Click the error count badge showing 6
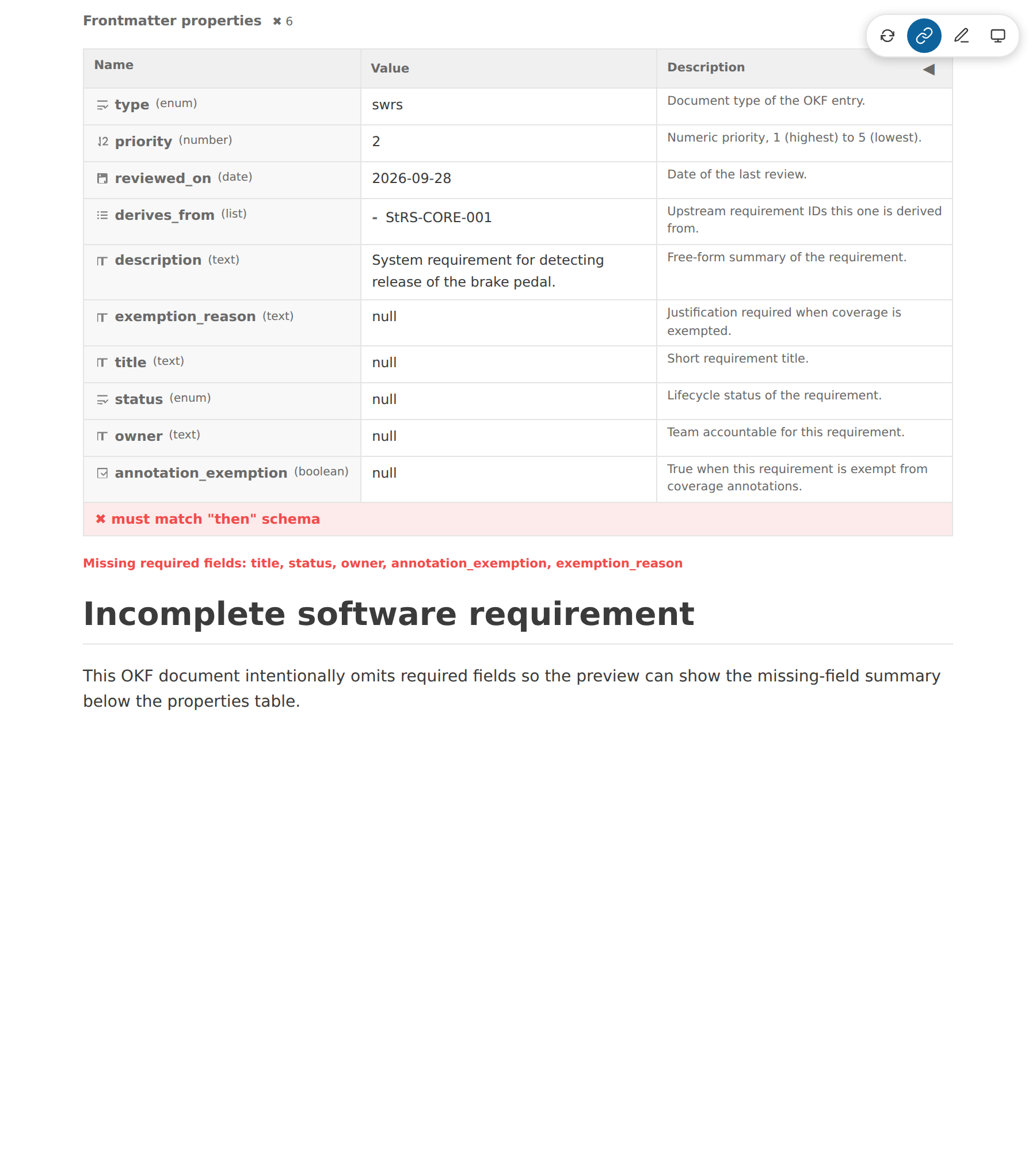This screenshot has width=1036, height=1151. pos(283,21)
